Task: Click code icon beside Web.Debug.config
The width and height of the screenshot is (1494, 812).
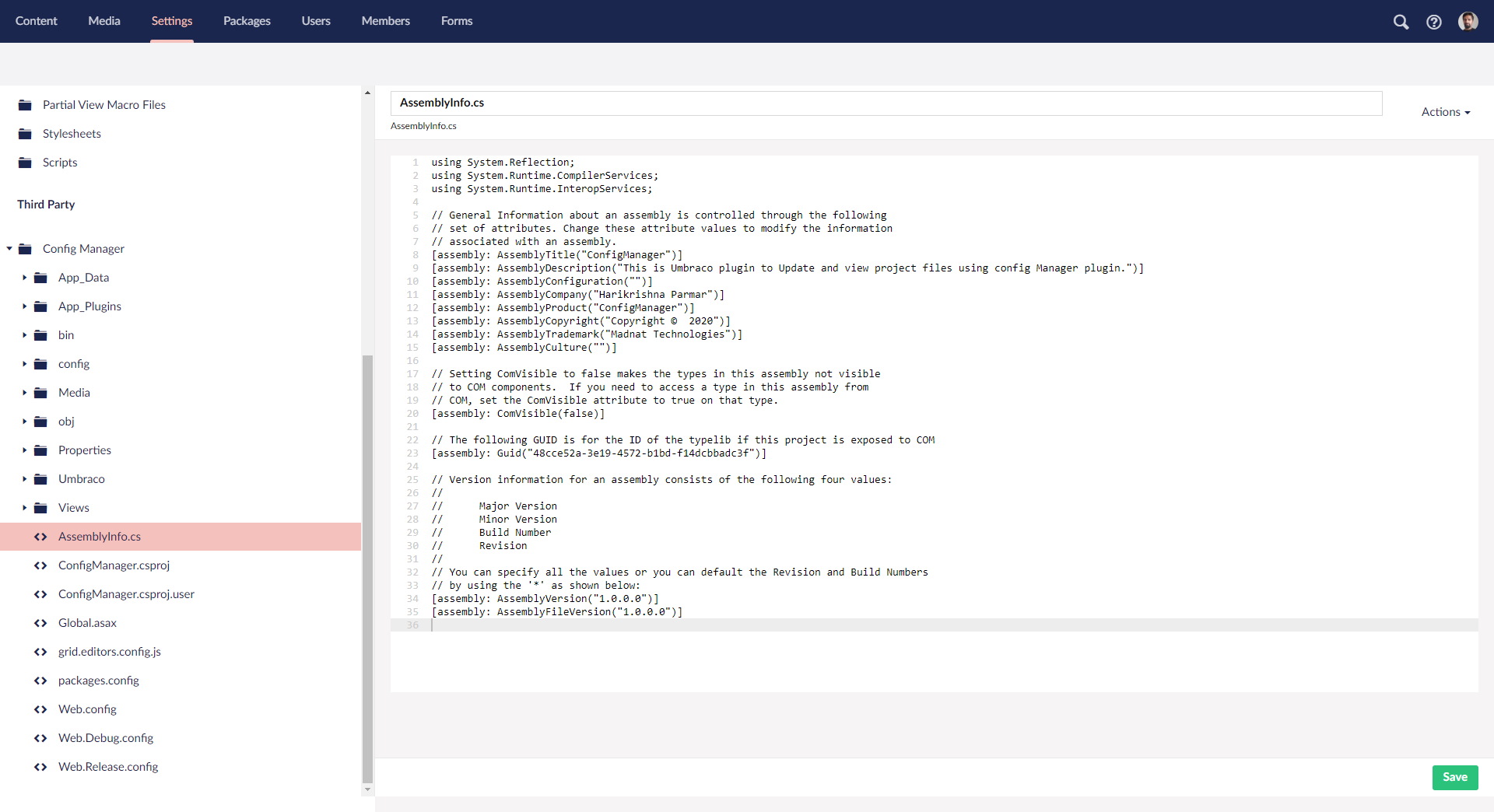Action: coord(40,738)
